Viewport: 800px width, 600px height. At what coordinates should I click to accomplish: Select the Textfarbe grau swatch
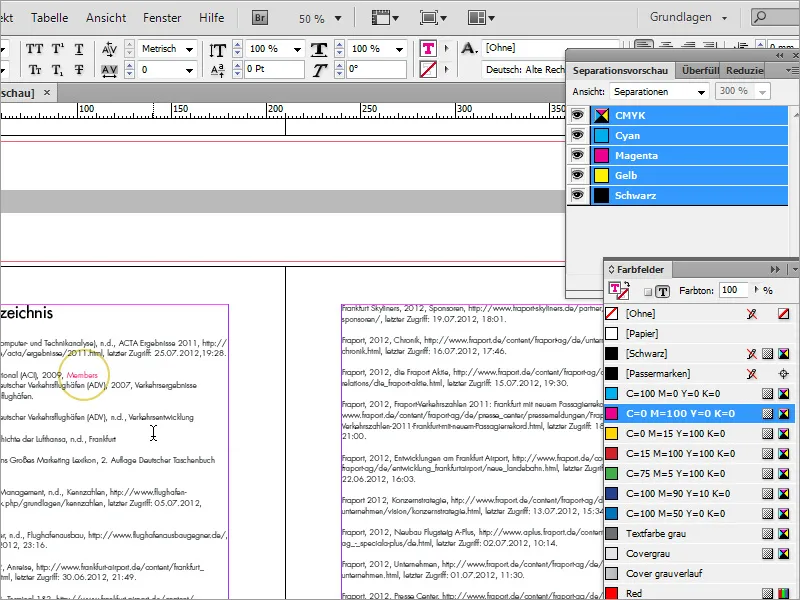tap(699, 534)
